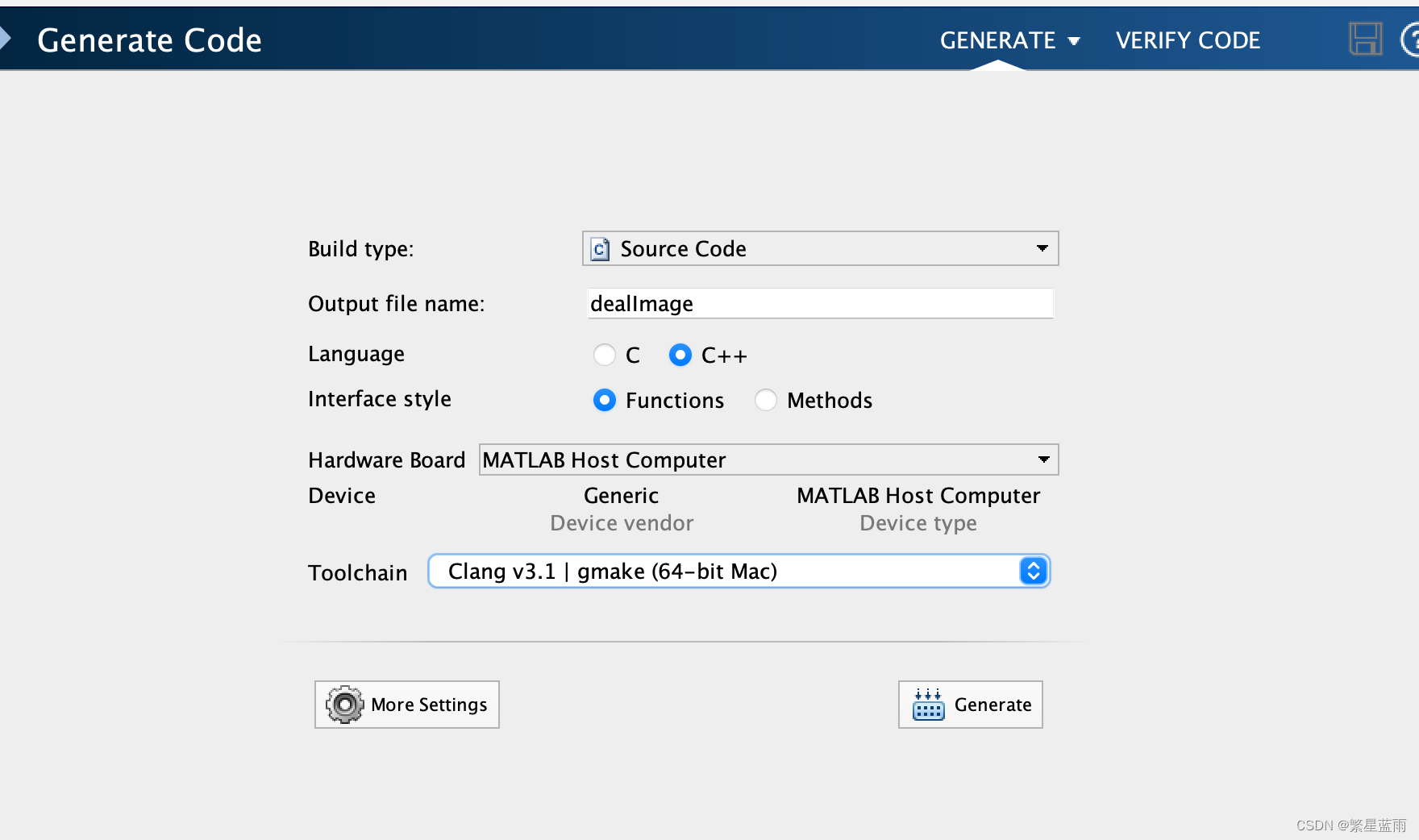Open the Build type dropdown
The image size is (1419, 840).
[1042, 248]
